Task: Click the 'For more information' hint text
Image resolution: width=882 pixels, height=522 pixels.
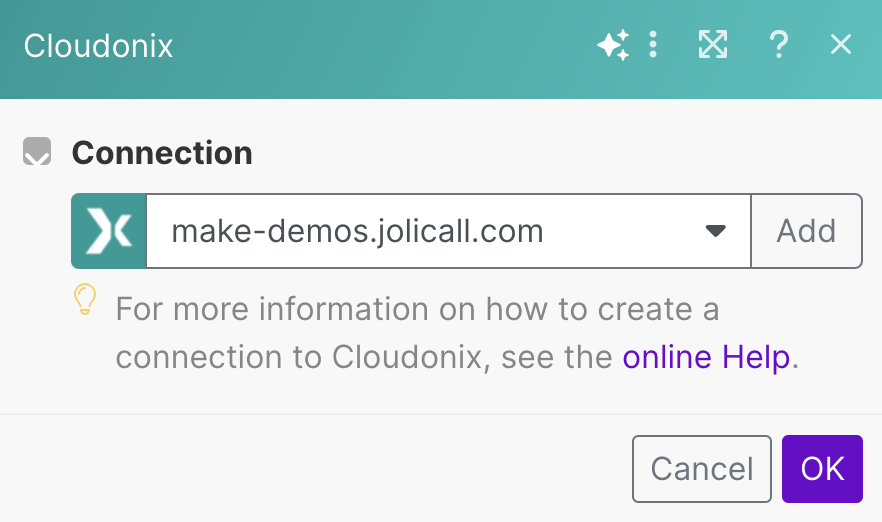Action: (417, 308)
